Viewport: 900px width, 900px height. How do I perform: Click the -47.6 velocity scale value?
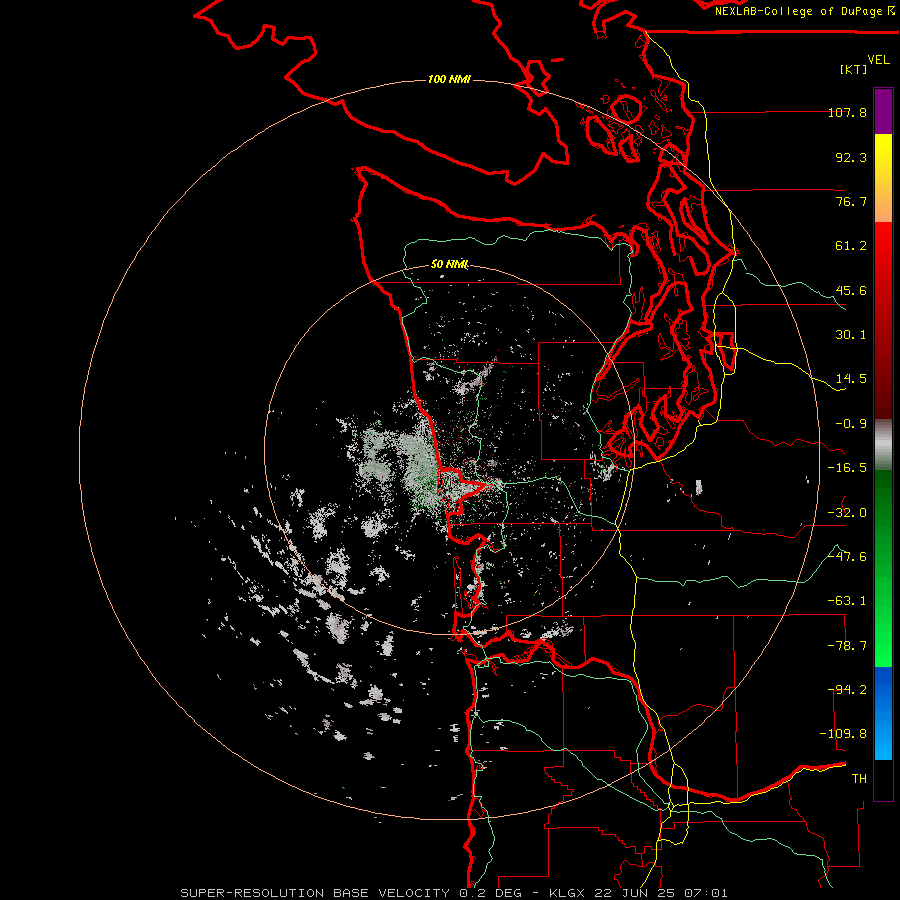pyautogui.click(x=847, y=557)
